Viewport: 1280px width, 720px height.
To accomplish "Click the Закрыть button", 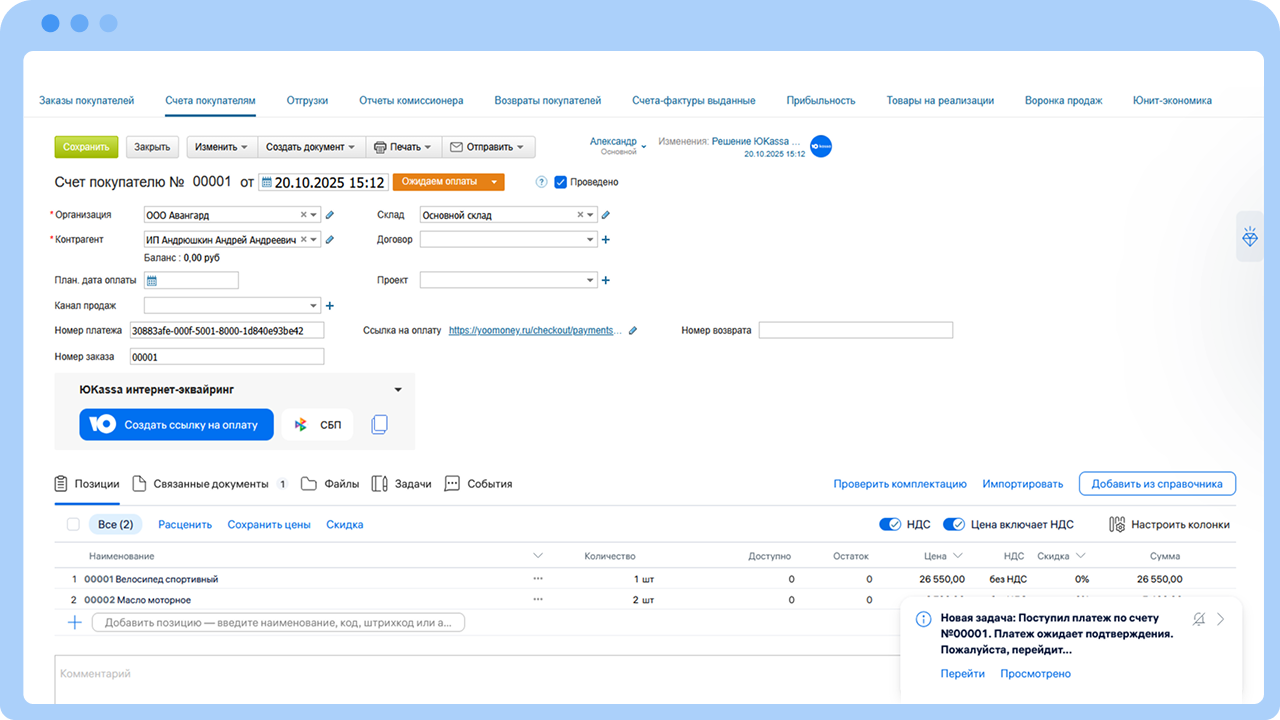I will coord(152,147).
